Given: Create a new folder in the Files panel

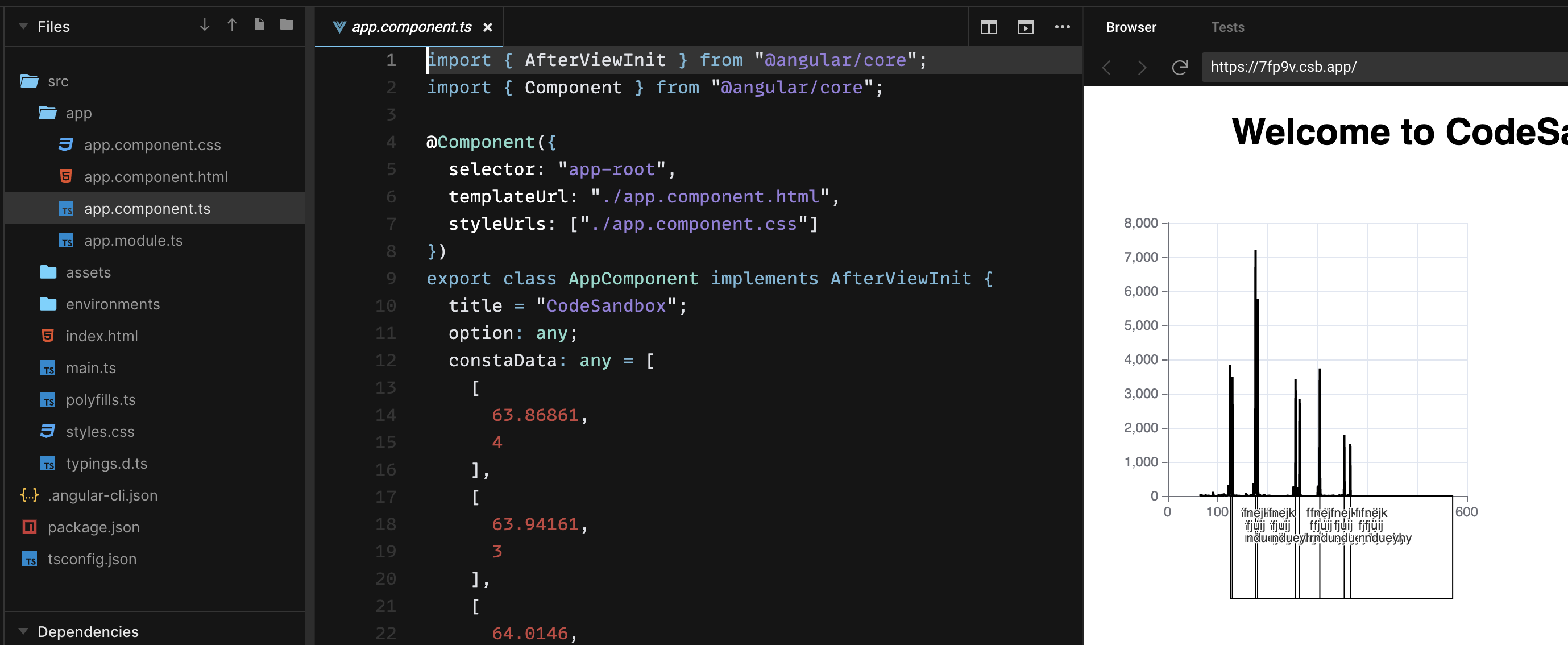Looking at the screenshot, I should pos(285,26).
